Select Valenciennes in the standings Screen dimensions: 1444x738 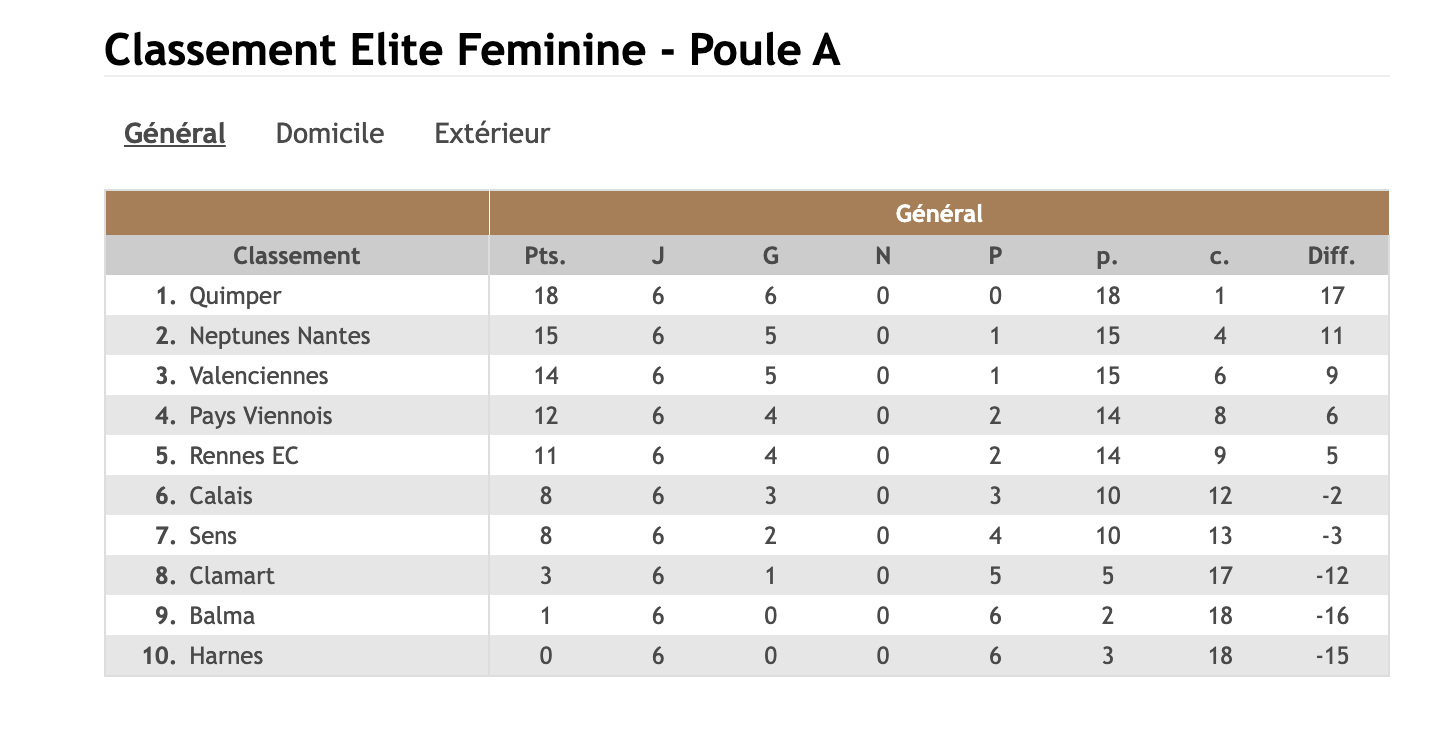coord(258,376)
